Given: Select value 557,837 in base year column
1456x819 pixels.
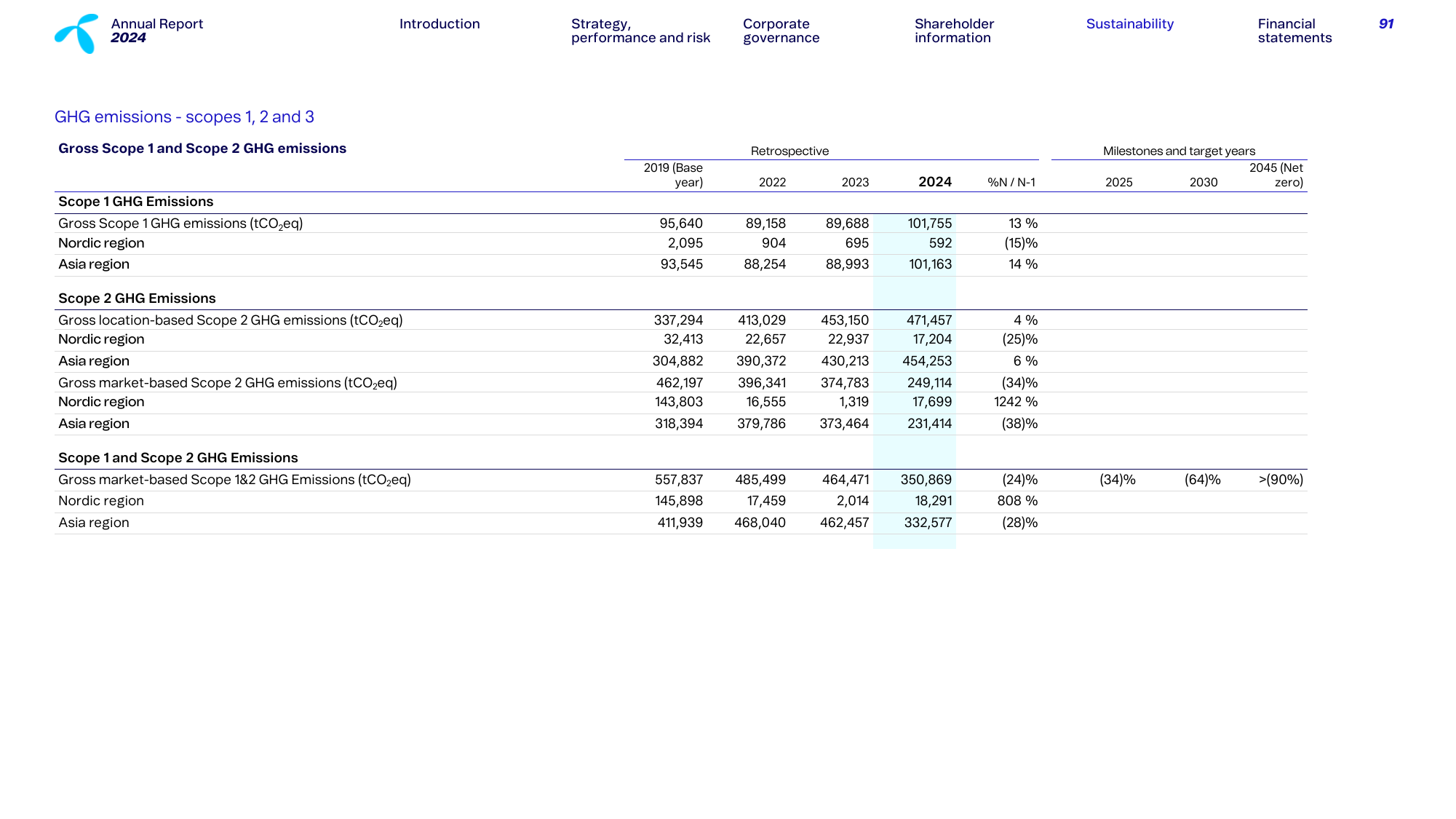Looking at the screenshot, I should [679, 480].
